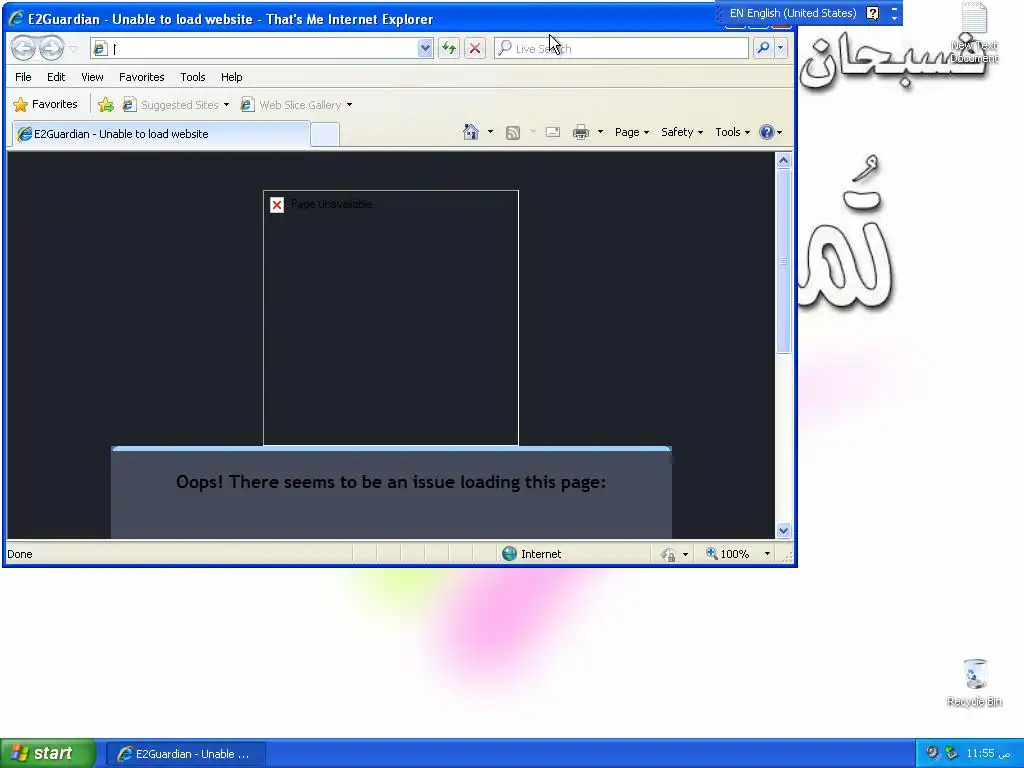Click the broken image Page unavailable icon

pos(277,205)
